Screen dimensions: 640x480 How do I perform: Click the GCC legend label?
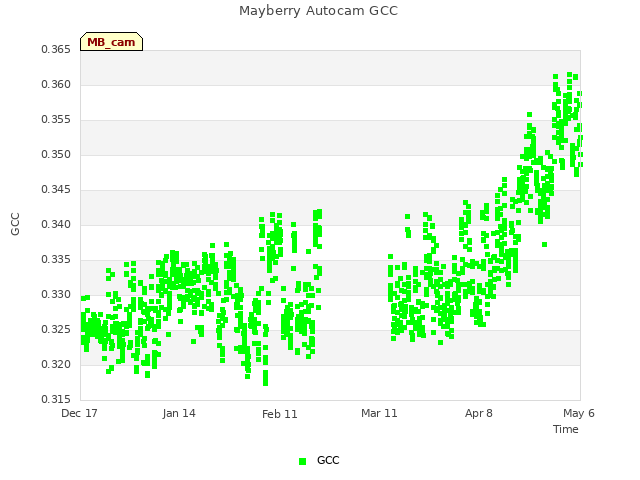(328, 460)
